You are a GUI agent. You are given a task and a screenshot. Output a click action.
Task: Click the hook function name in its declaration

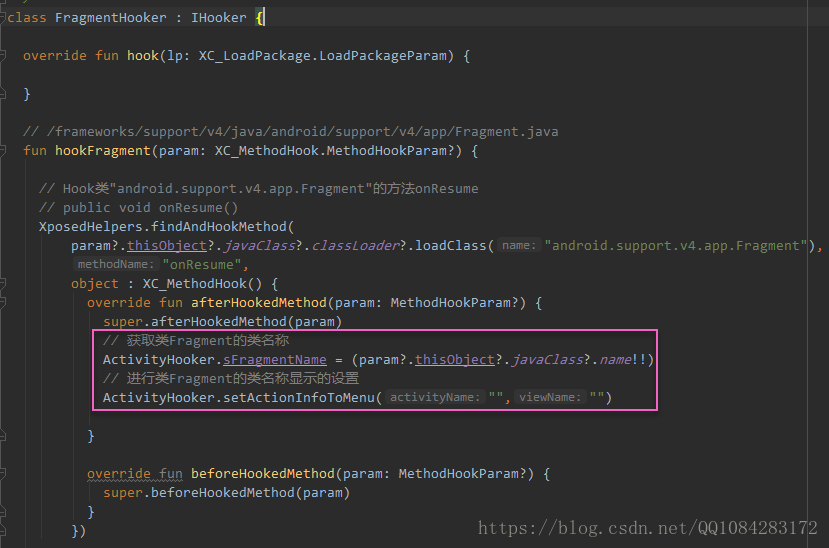143,55
